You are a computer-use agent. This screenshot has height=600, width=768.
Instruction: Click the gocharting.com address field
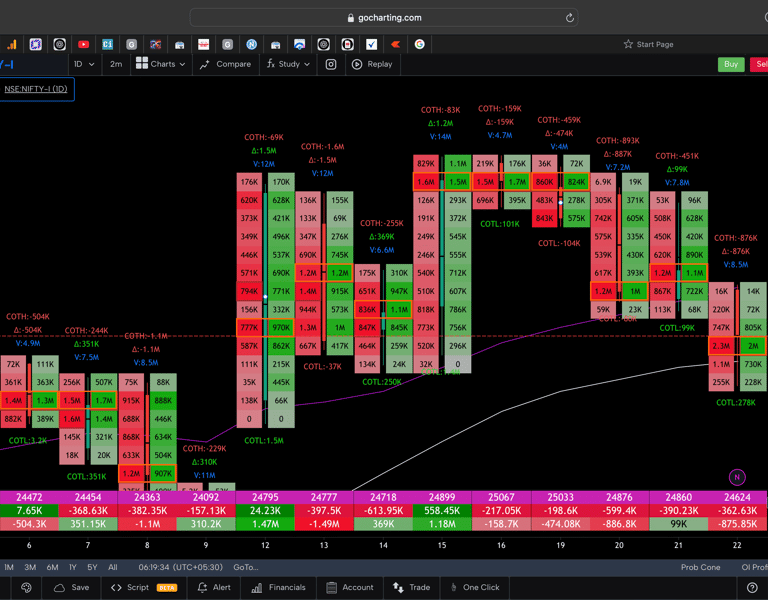[384, 18]
